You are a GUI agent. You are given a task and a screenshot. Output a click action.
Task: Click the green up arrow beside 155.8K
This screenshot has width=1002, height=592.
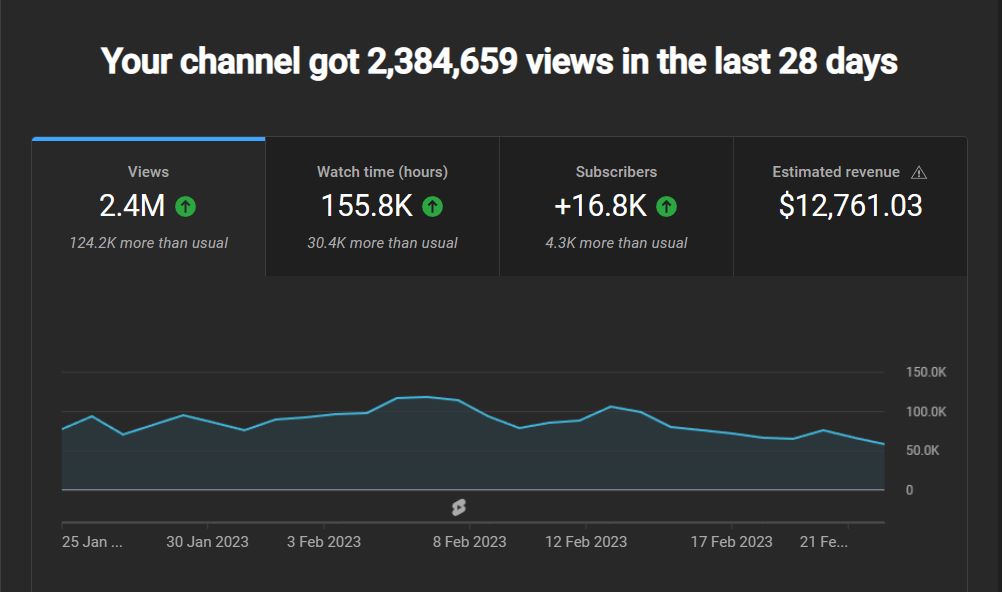click(432, 207)
